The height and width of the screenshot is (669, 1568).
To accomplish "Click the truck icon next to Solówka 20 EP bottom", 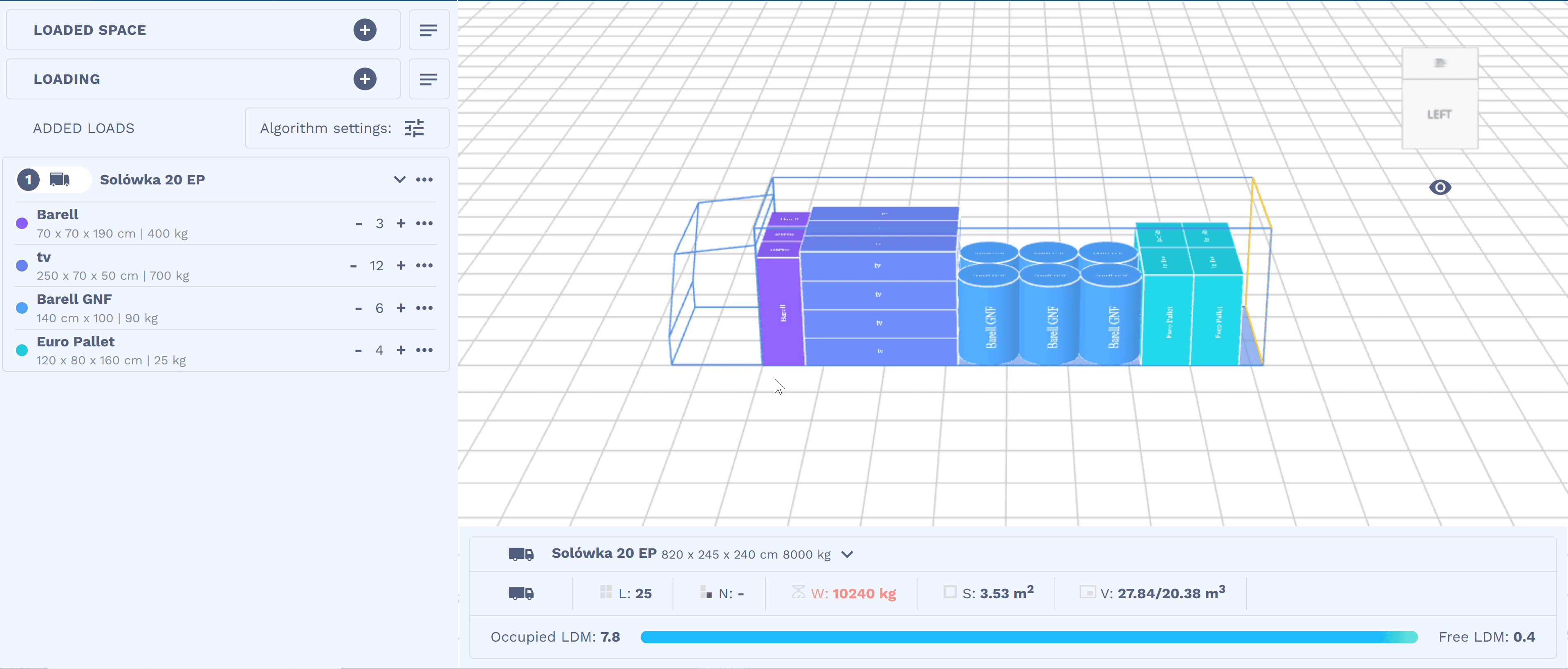I will click(x=521, y=554).
